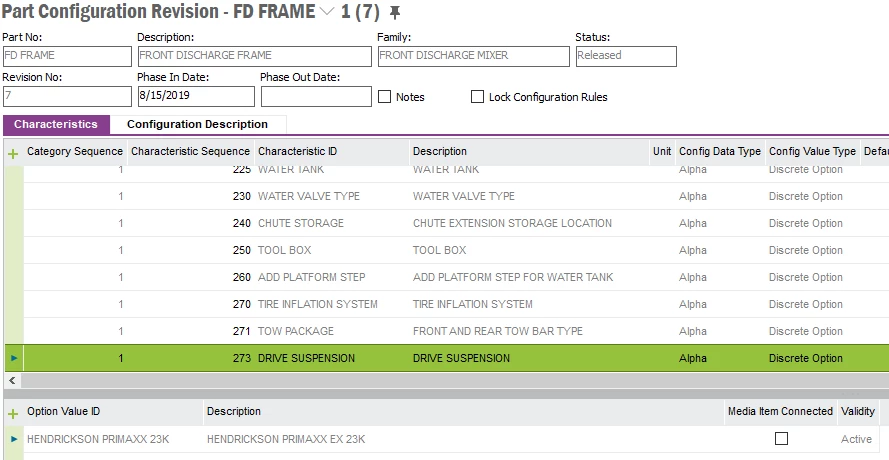
Task: Toggle Lock Configuration Rules checkbox
Action: coord(477,97)
